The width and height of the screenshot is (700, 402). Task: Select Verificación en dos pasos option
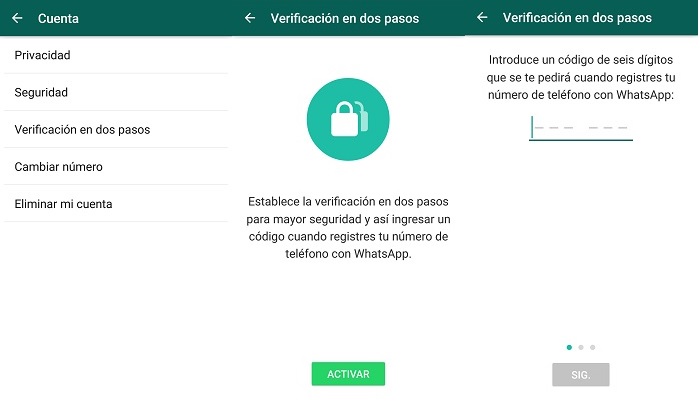point(116,129)
